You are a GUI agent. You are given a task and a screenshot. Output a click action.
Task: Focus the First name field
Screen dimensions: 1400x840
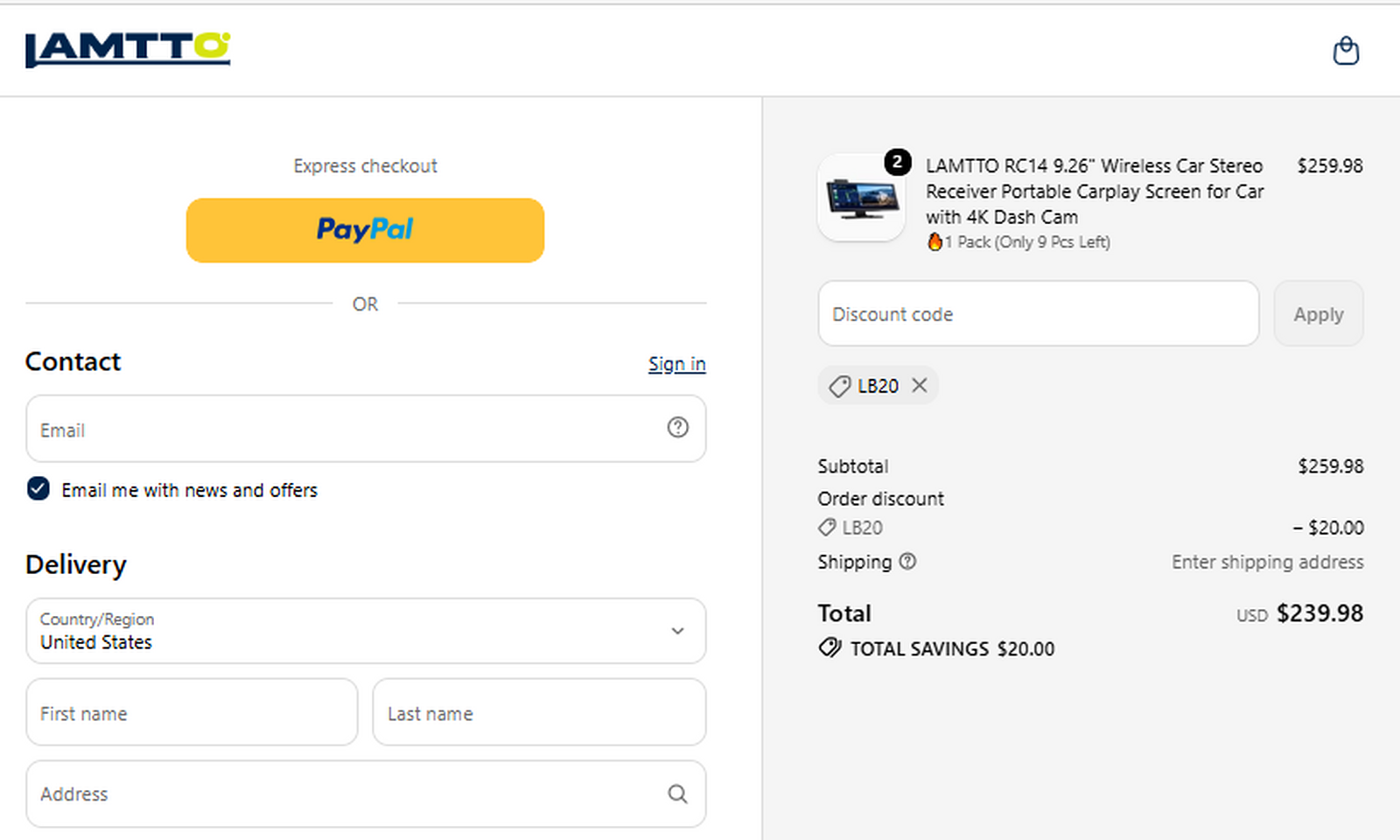click(192, 712)
